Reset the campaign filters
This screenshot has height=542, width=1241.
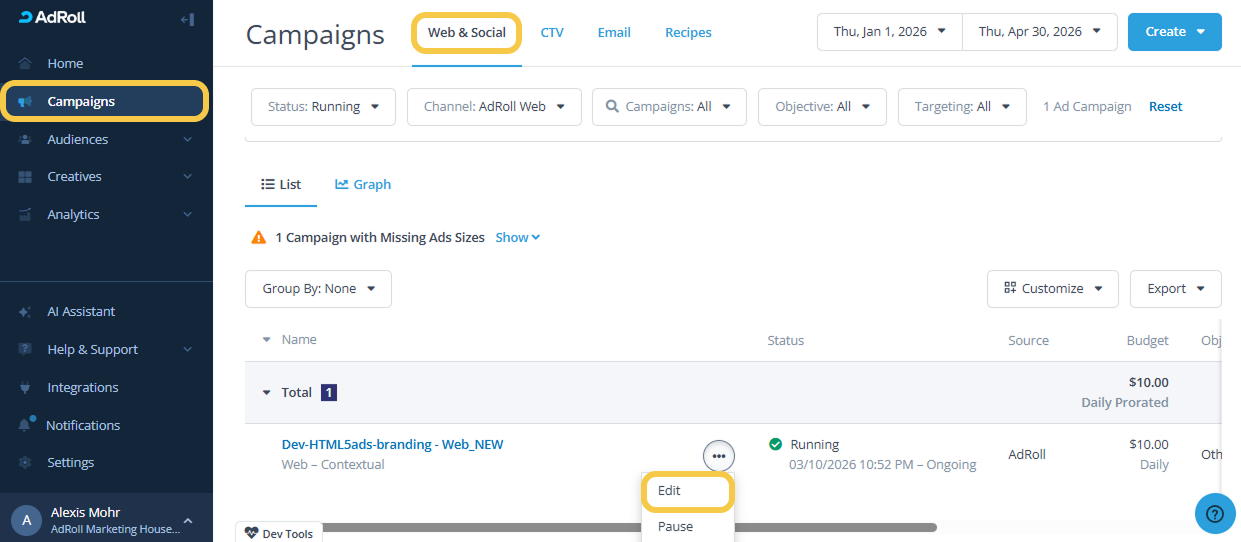click(1165, 107)
